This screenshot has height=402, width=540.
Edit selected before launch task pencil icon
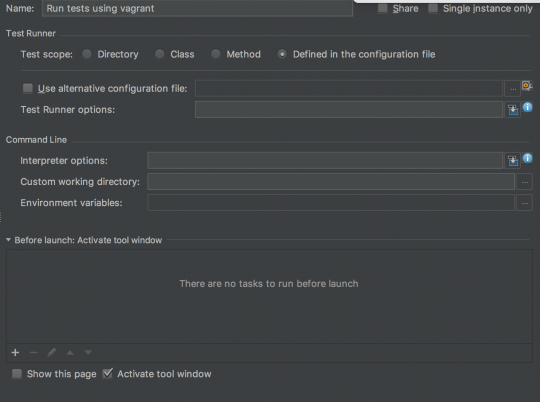(52, 352)
